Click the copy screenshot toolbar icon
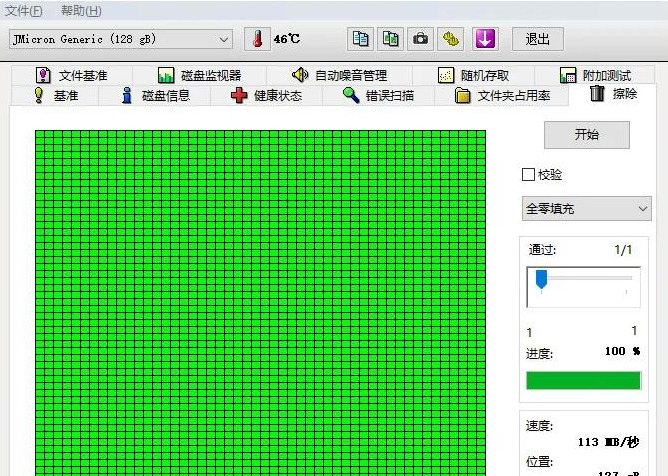Screen dimensions: 668x476 click(390, 39)
